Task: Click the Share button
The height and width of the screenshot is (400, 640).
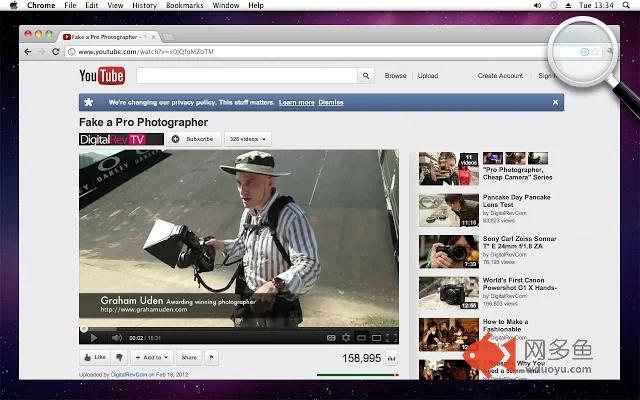Action: pyautogui.click(x=189, y=358)
